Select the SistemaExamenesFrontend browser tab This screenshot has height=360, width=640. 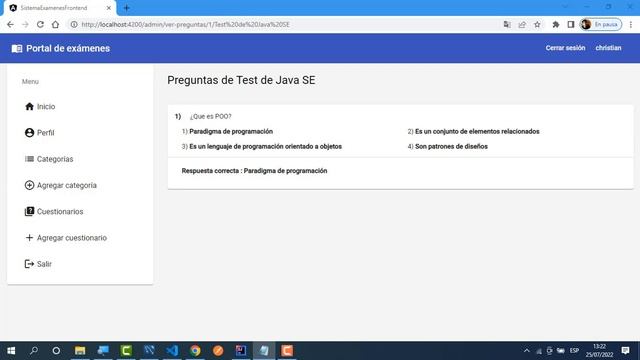pyautogui.click(x=59, y=8)
